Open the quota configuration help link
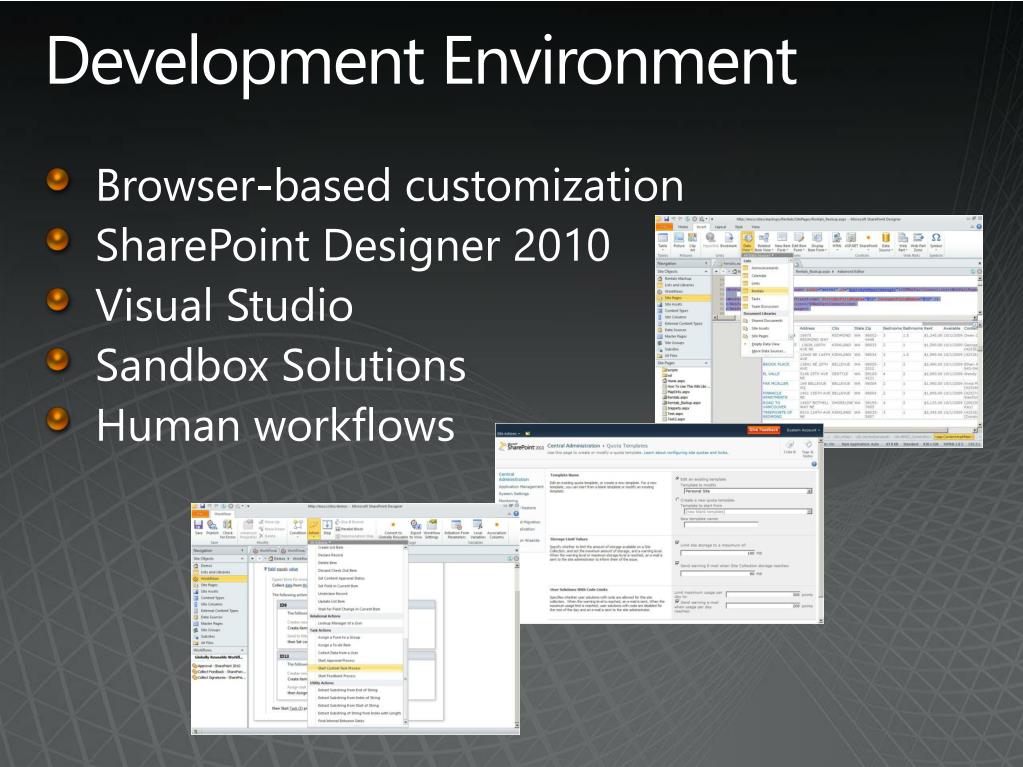The width and height of the screenshot is (1023, 767). pos(686,453)
